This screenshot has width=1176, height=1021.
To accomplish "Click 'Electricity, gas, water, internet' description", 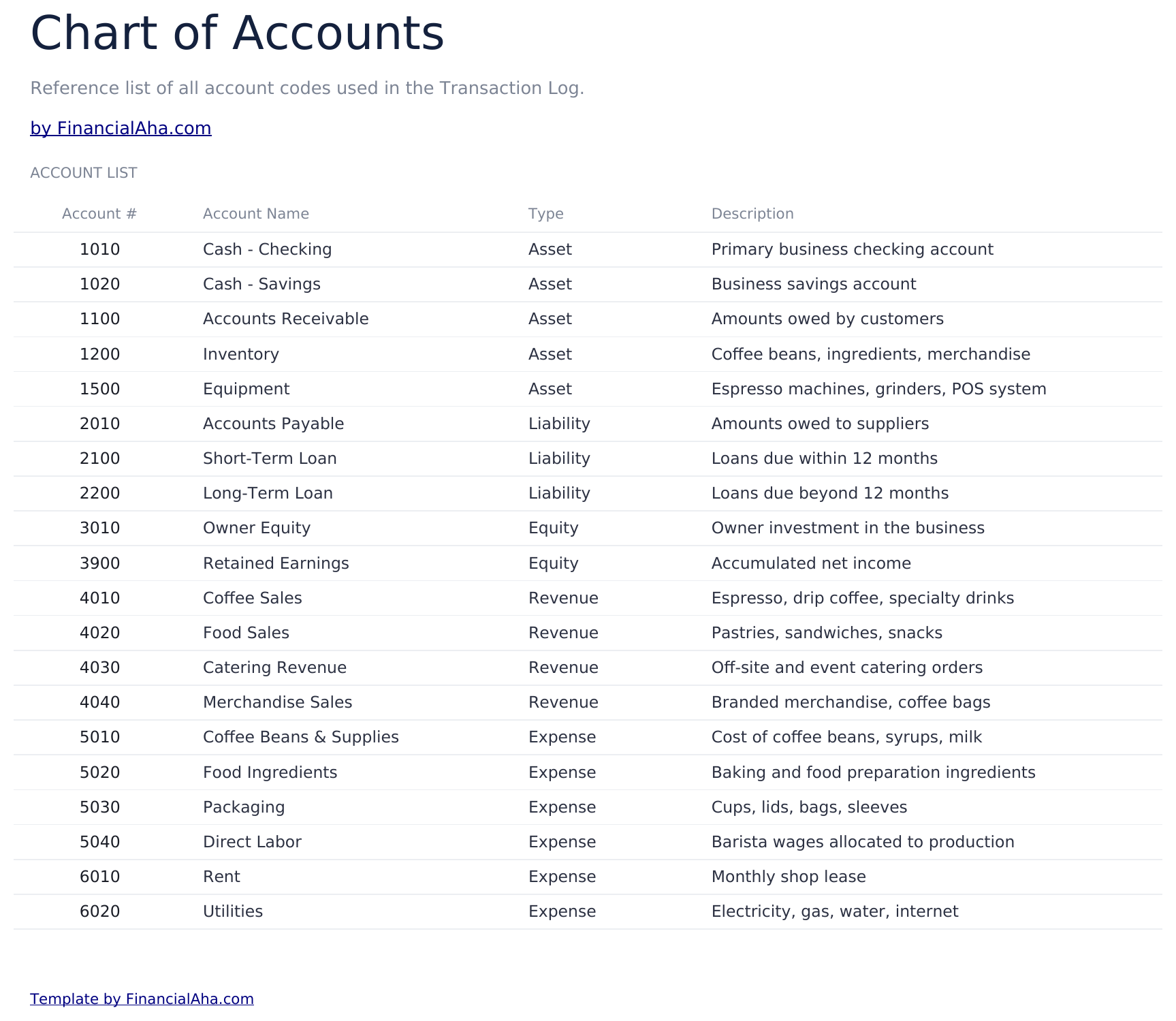I will [835, 911].
